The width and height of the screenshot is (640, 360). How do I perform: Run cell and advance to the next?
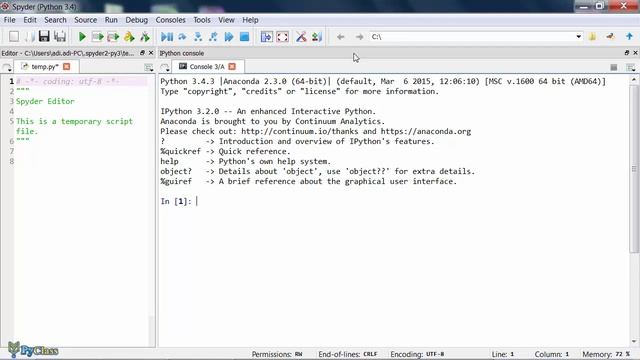coord(113,37)
